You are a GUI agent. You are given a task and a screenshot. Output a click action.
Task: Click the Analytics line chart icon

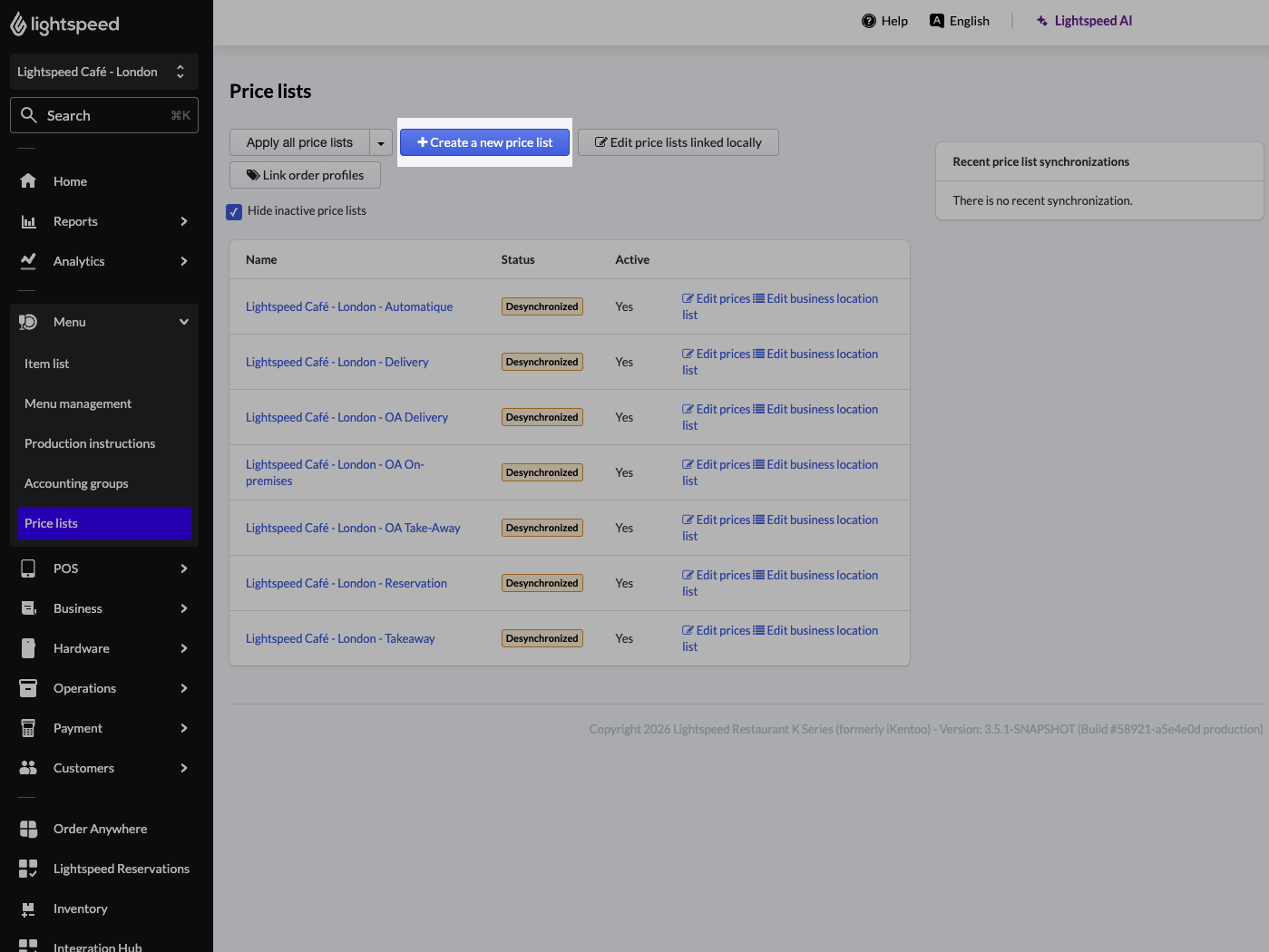(x=28, y=261)
